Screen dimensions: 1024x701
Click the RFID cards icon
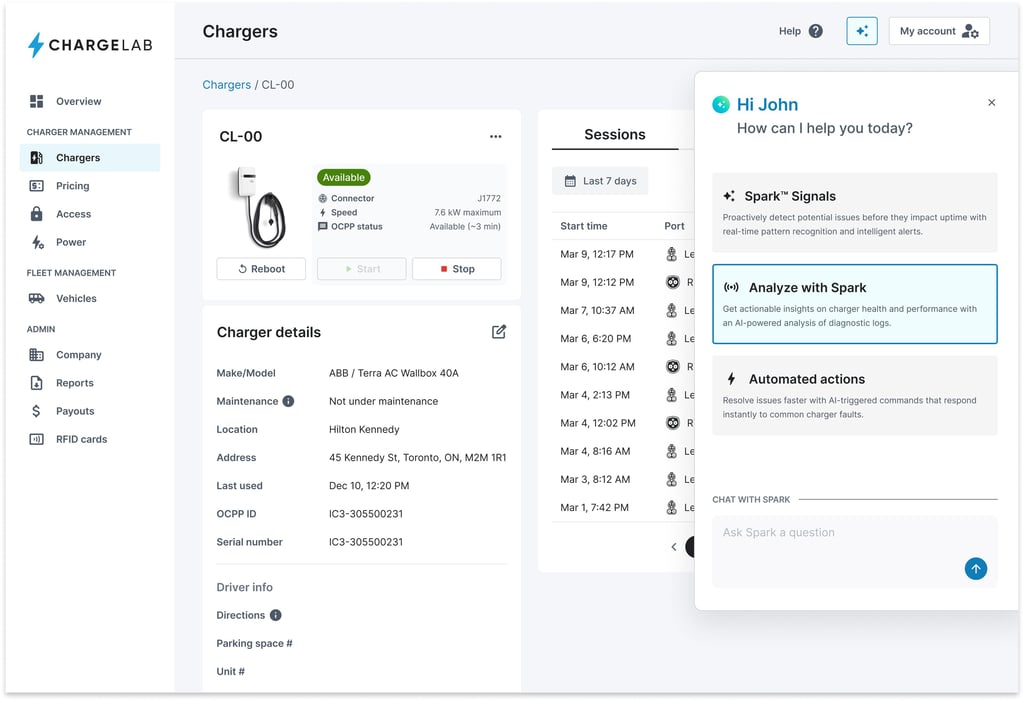(x=37, y=439)
